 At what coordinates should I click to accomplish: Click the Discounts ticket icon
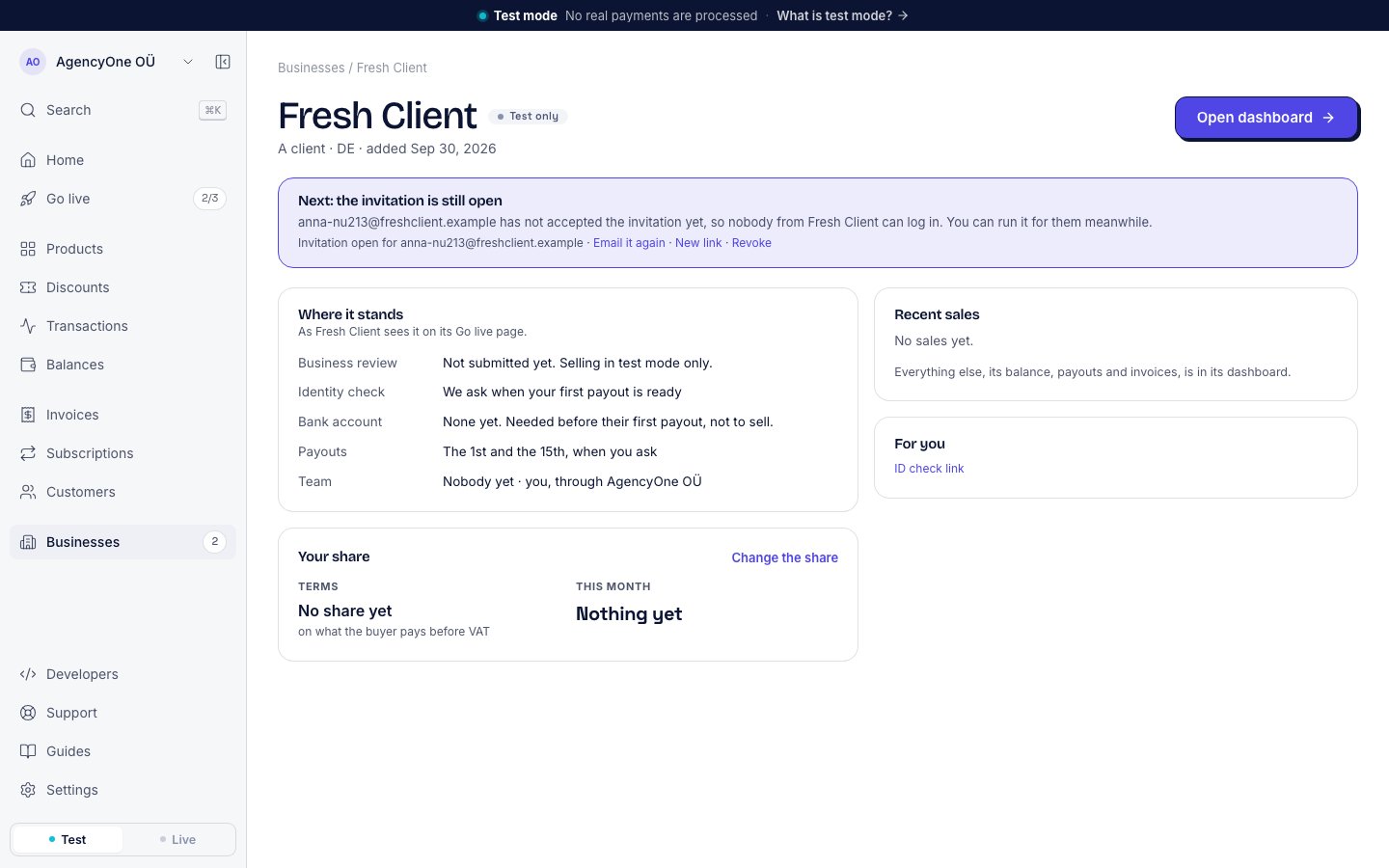tap(28, 287)
